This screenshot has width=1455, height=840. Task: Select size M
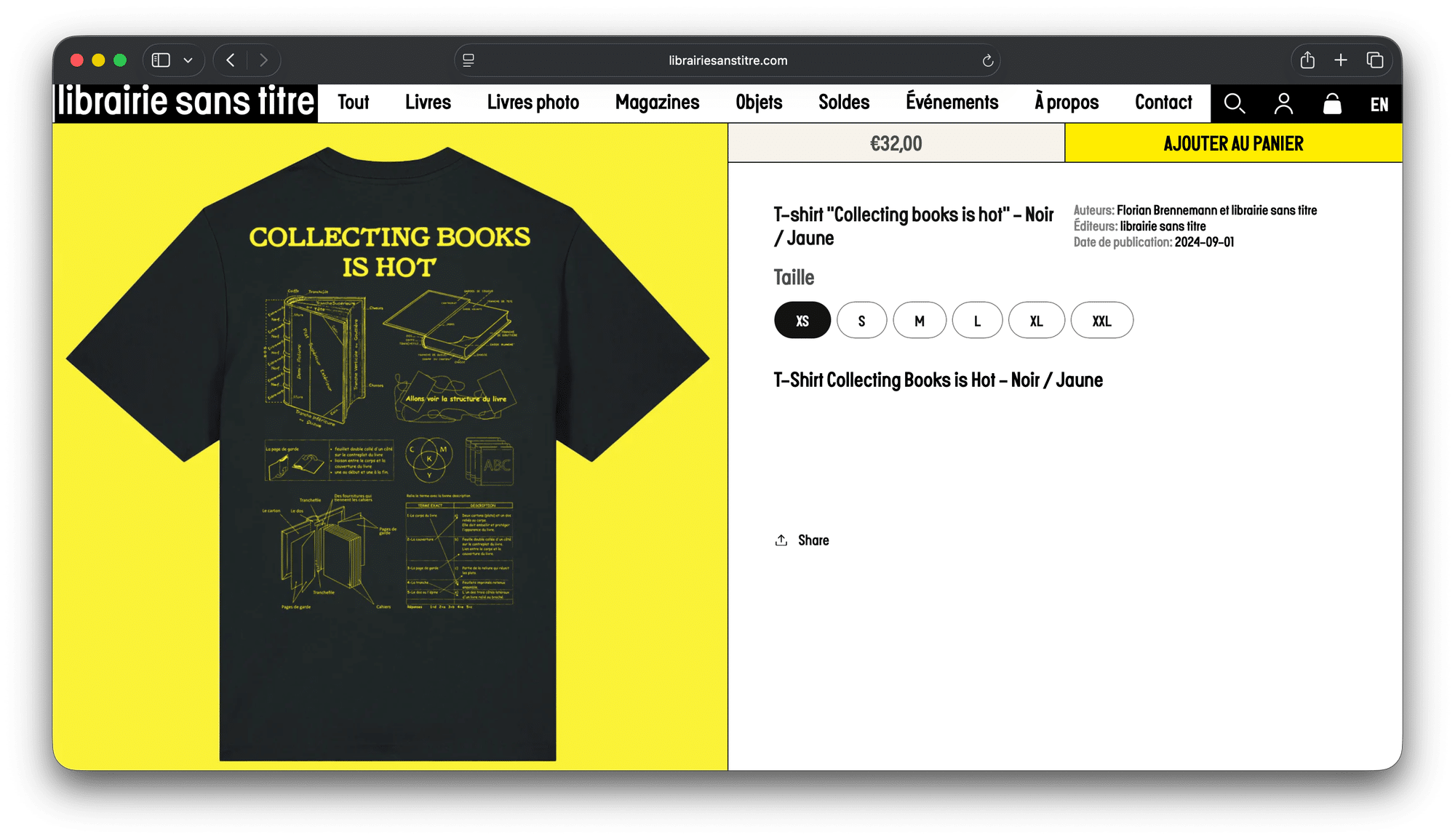tap(920, 321)
